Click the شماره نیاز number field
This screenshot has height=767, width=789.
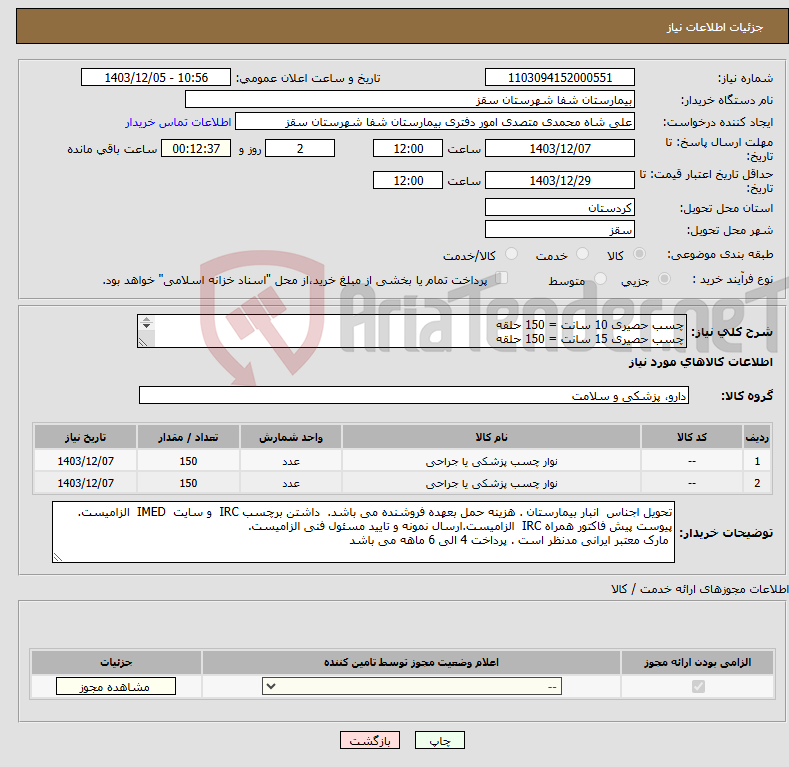pos(560,78)
